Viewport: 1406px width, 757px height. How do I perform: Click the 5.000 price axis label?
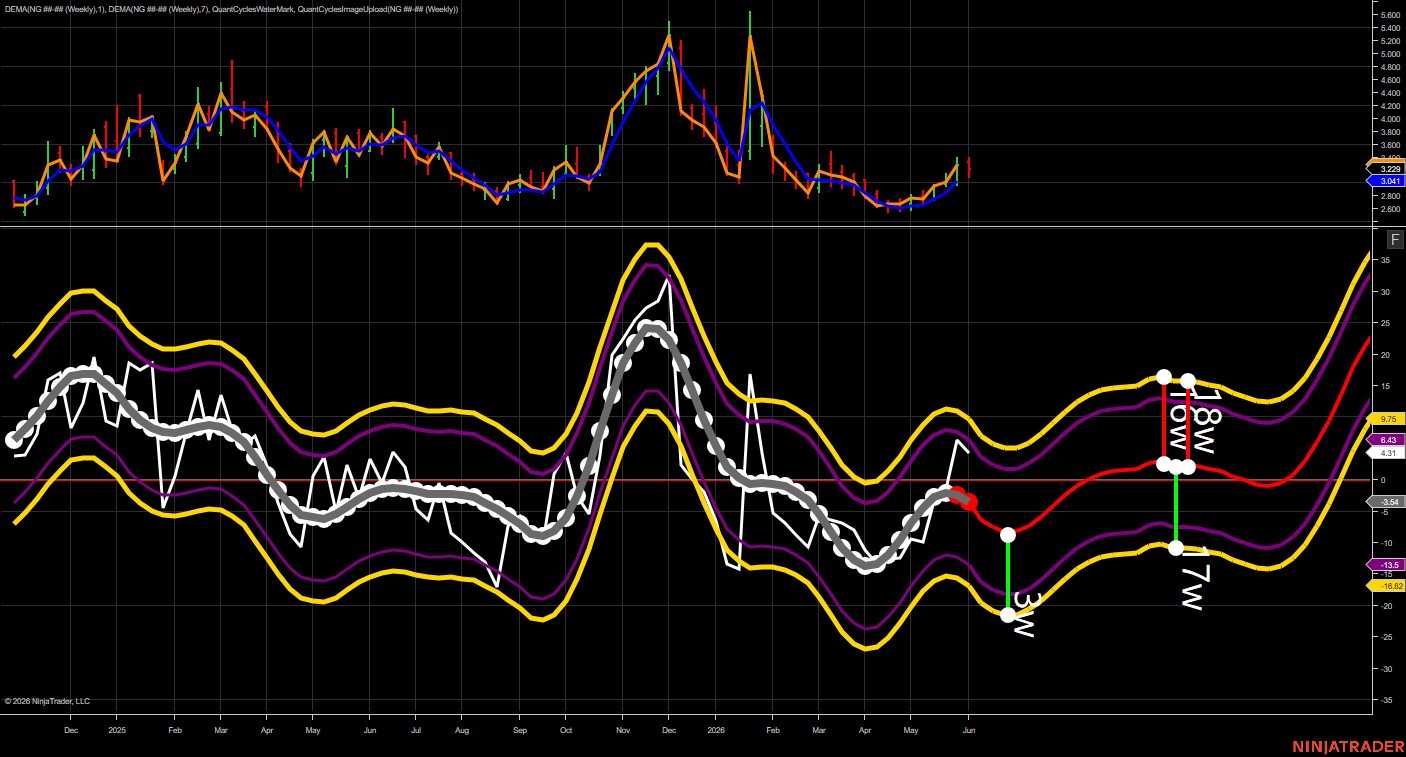1390,54
